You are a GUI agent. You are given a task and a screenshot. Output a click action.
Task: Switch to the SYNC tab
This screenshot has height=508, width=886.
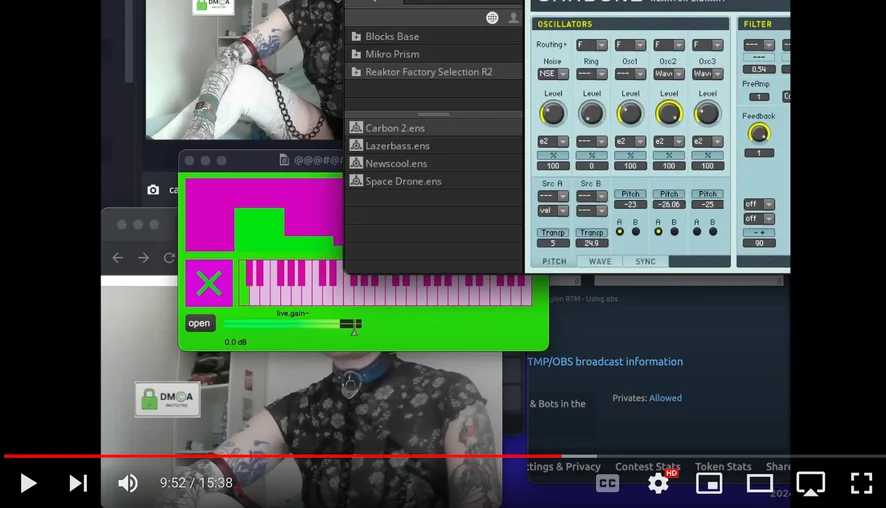[x=645, y=262]
